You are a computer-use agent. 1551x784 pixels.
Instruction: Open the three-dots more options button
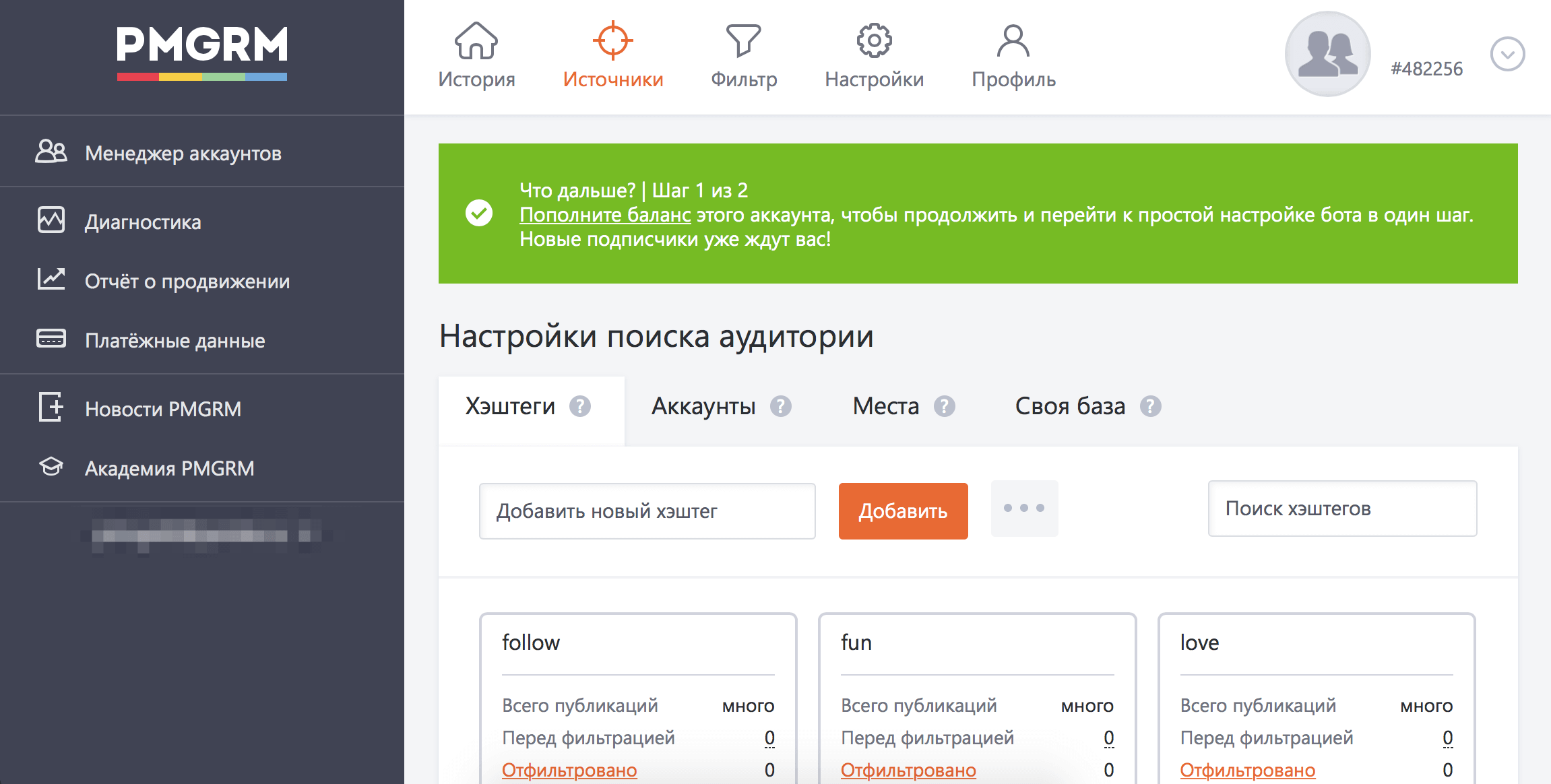point(1024,509)
